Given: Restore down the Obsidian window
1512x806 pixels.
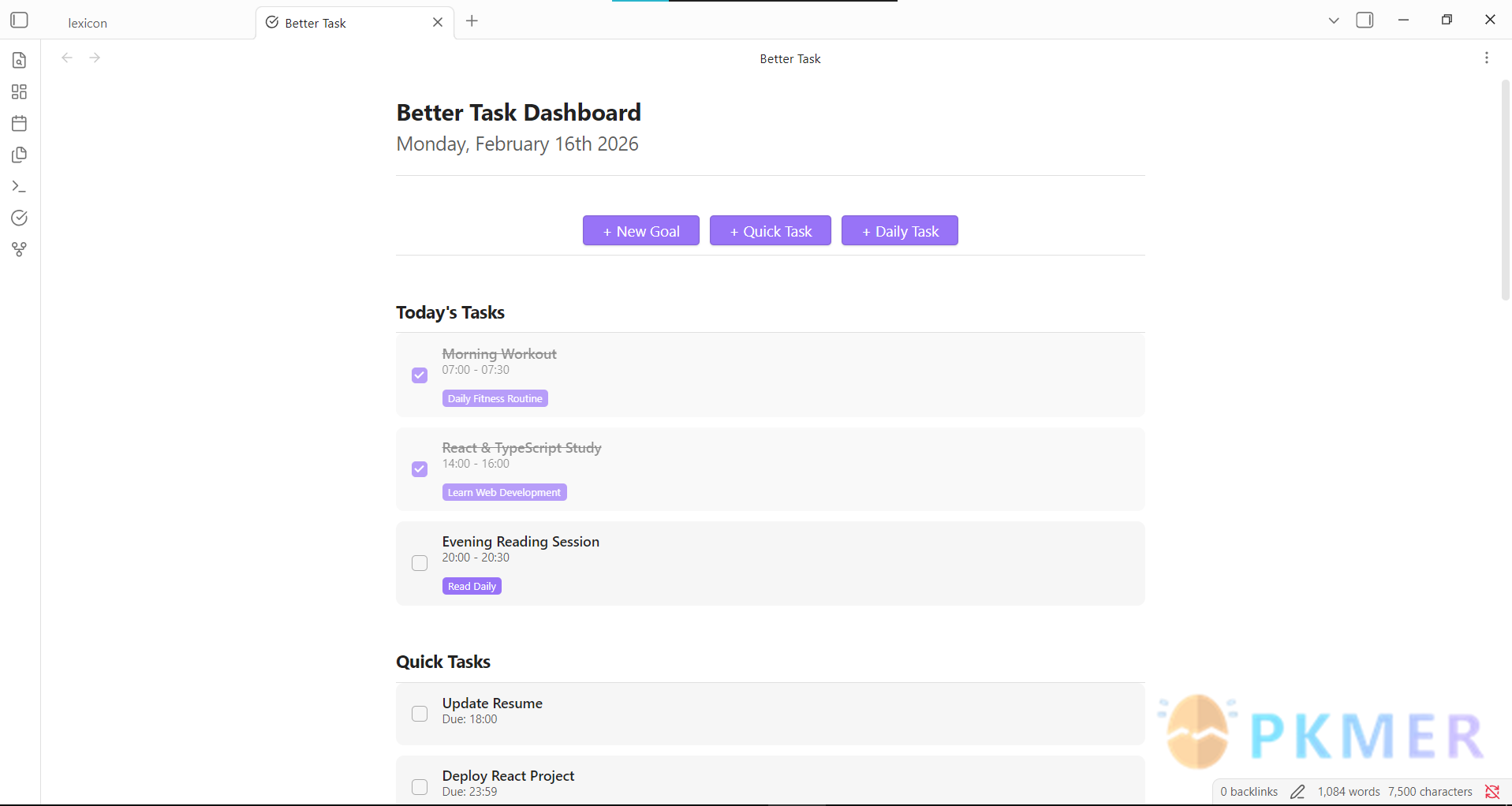Looking at the screenshot, I should click(x=1447, y=20).
